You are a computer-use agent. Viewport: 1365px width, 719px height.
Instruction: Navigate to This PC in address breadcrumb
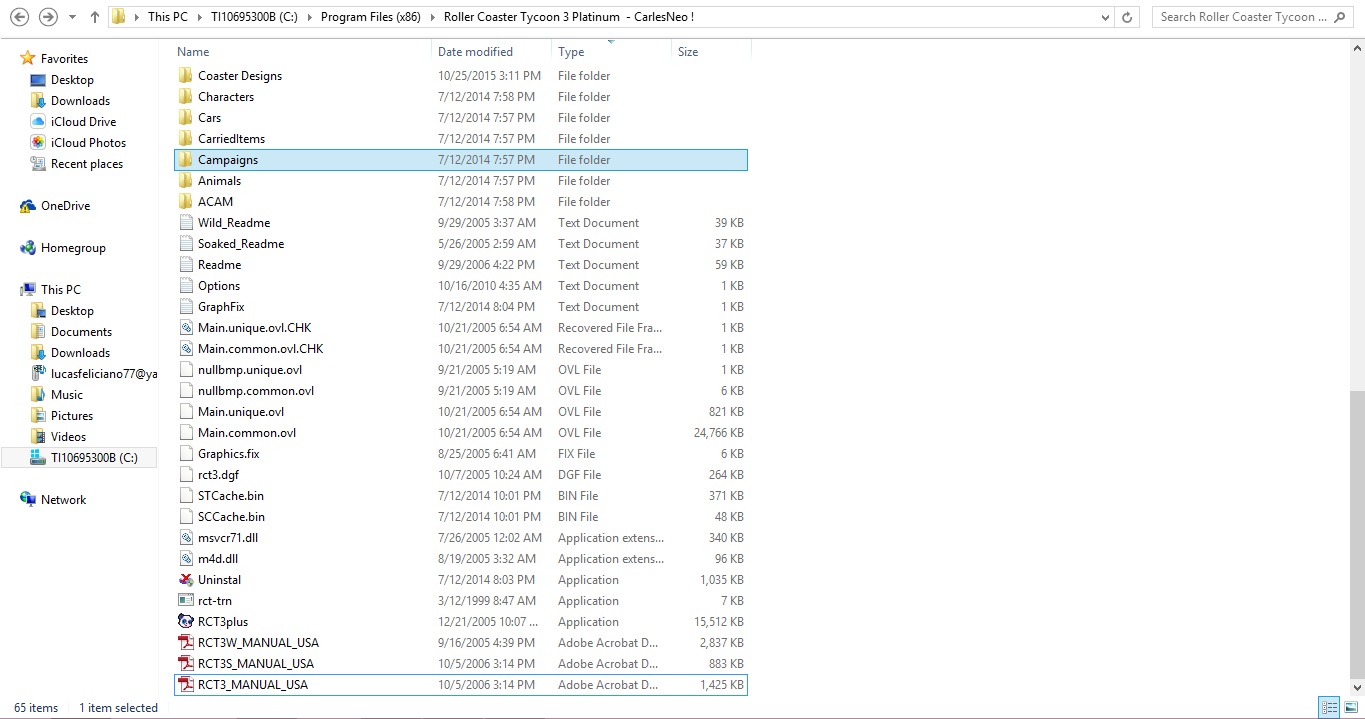click(x=167, y=17)
